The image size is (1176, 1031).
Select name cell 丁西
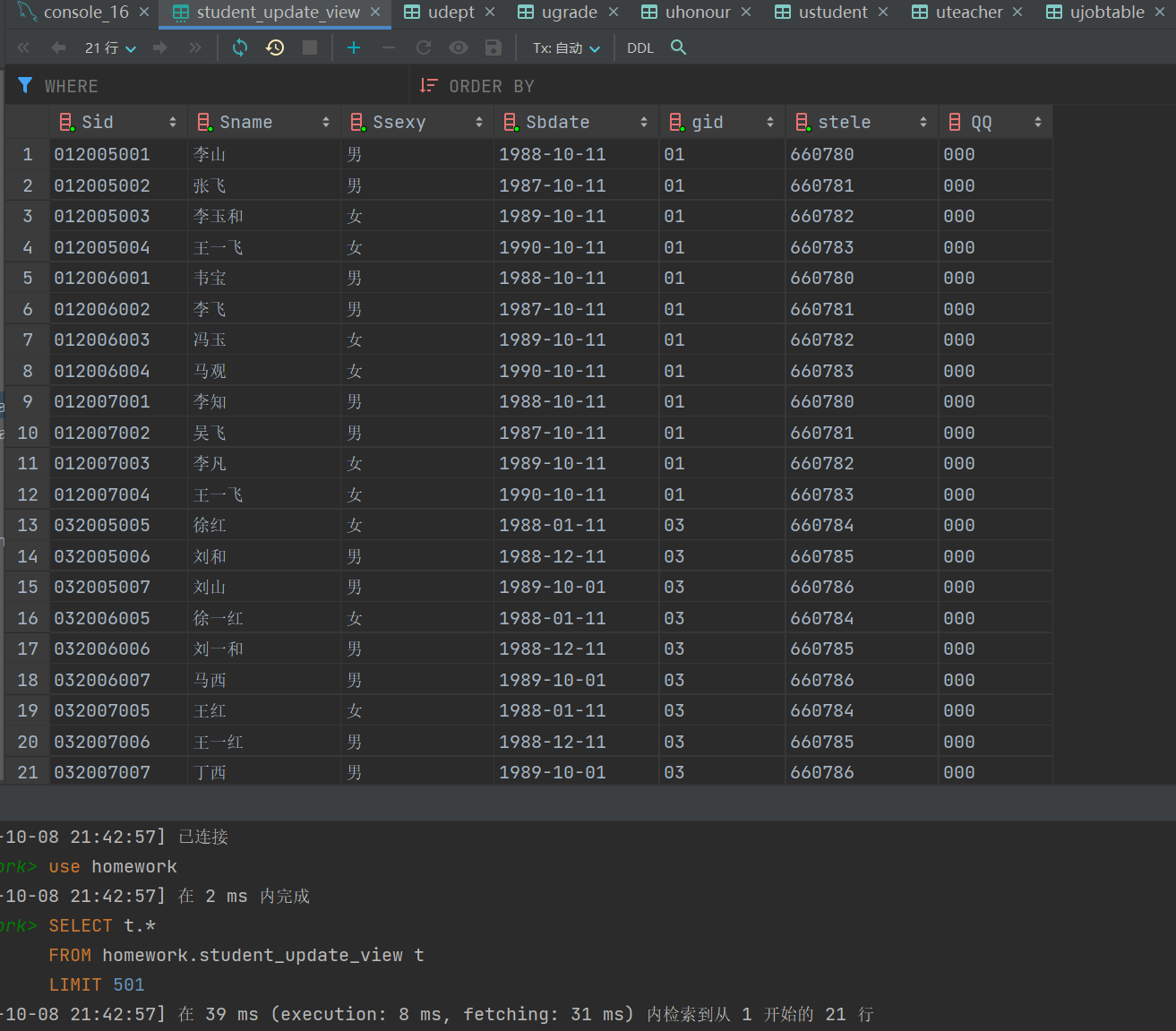click(x=264, y=772)
